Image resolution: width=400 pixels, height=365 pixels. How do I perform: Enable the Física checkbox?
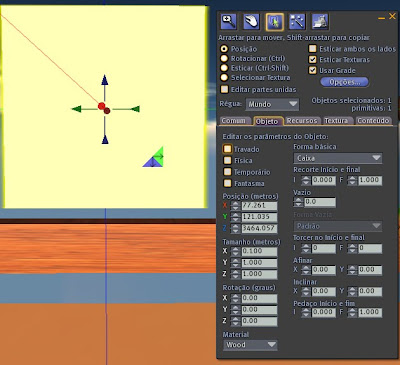pos(227,160)
